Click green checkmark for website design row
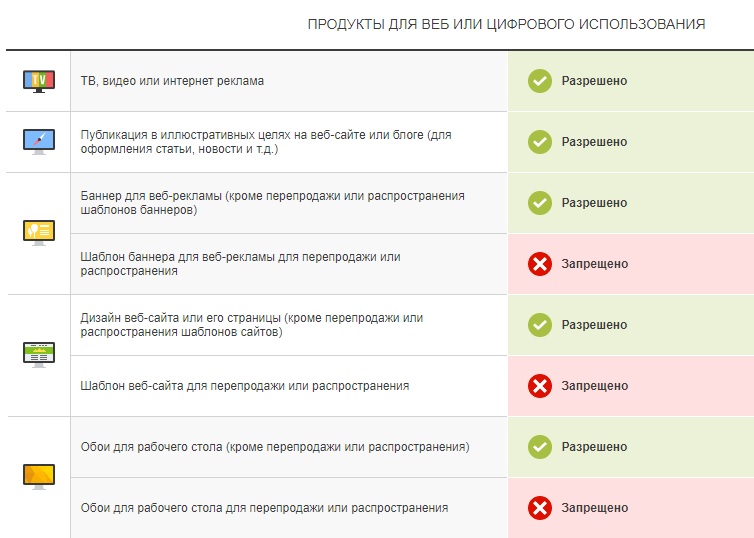The height and width of the screenshot is (538, 754). 540,325
